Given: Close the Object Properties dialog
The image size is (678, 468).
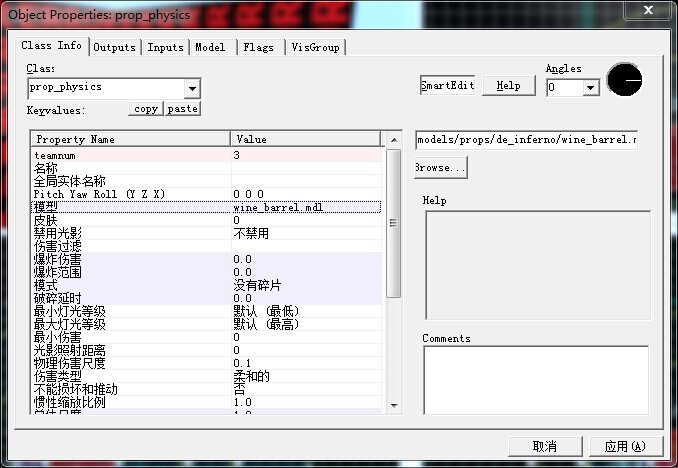Looking at the screenshot, I should point(649,10).
